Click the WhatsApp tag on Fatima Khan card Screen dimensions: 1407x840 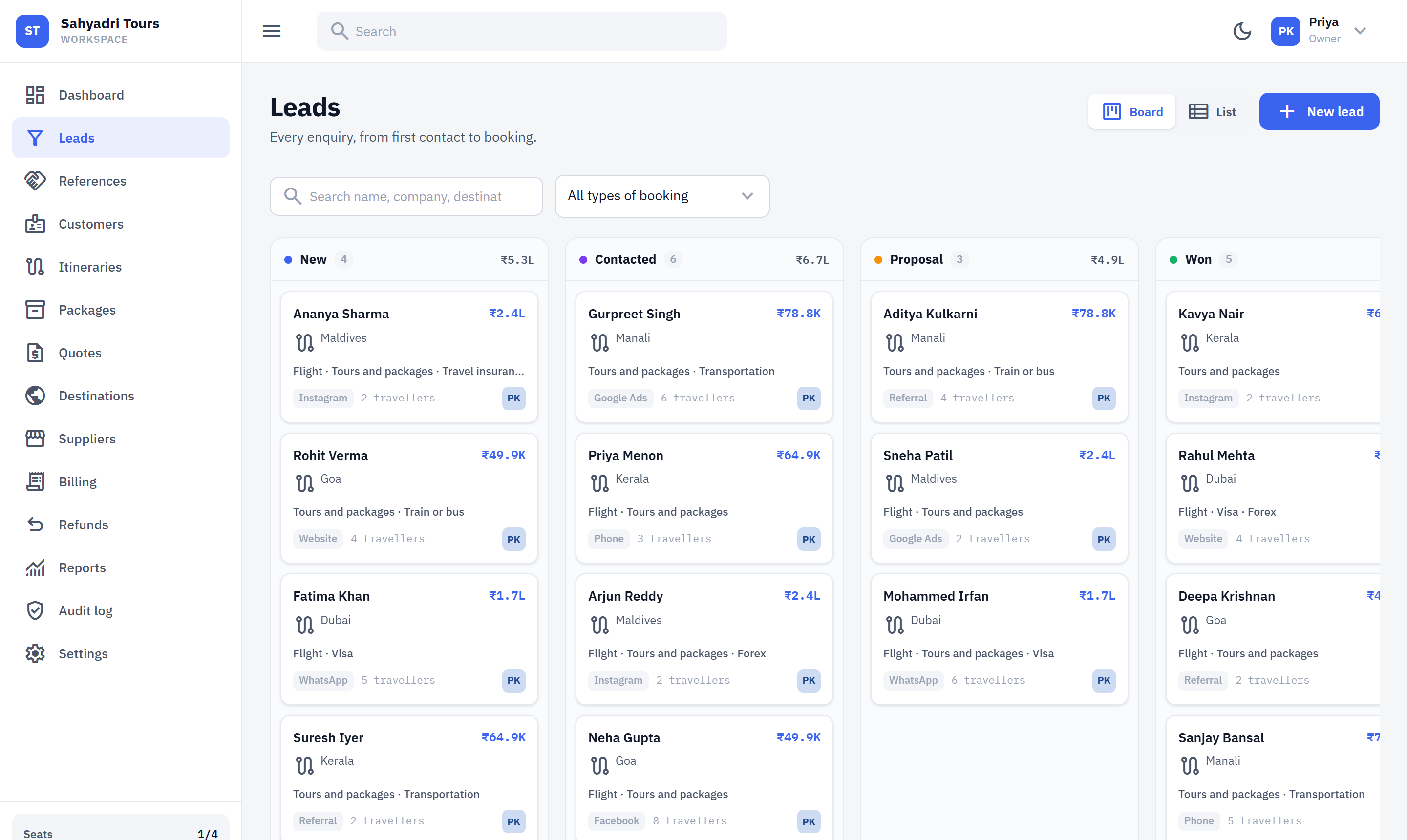coord(323,680)
